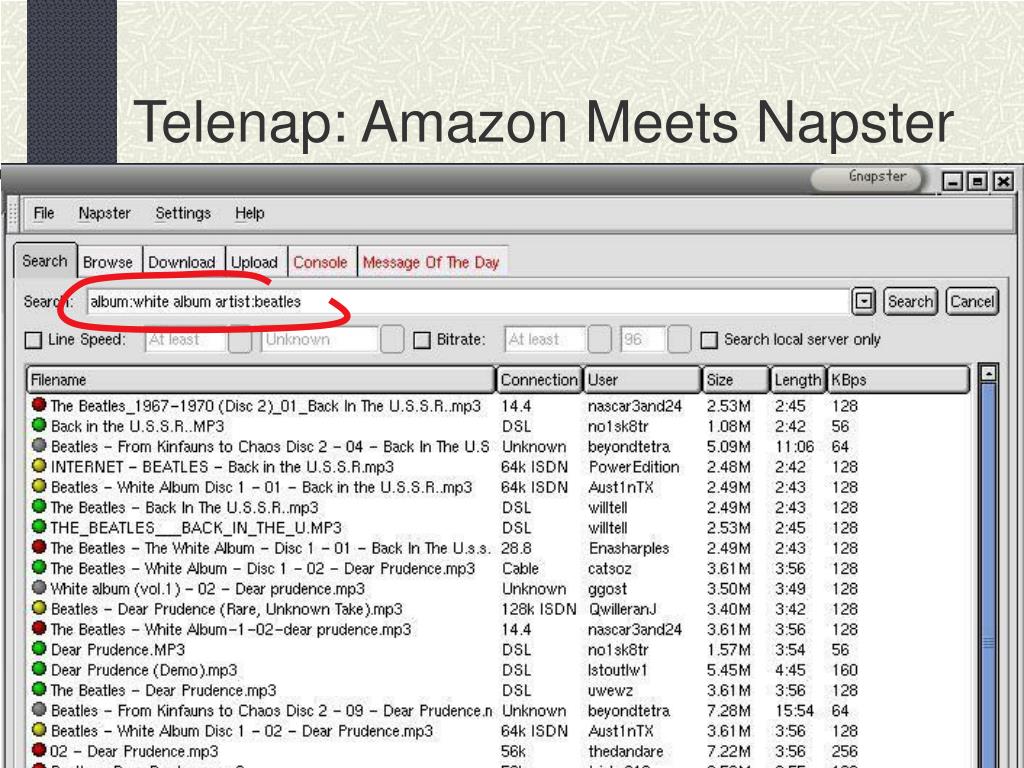The image size is (1024, 768).
Task: Click yellow dot for White Album Disc 1 - 01 row
Action: pyautogui.click(x=39, y=486)
